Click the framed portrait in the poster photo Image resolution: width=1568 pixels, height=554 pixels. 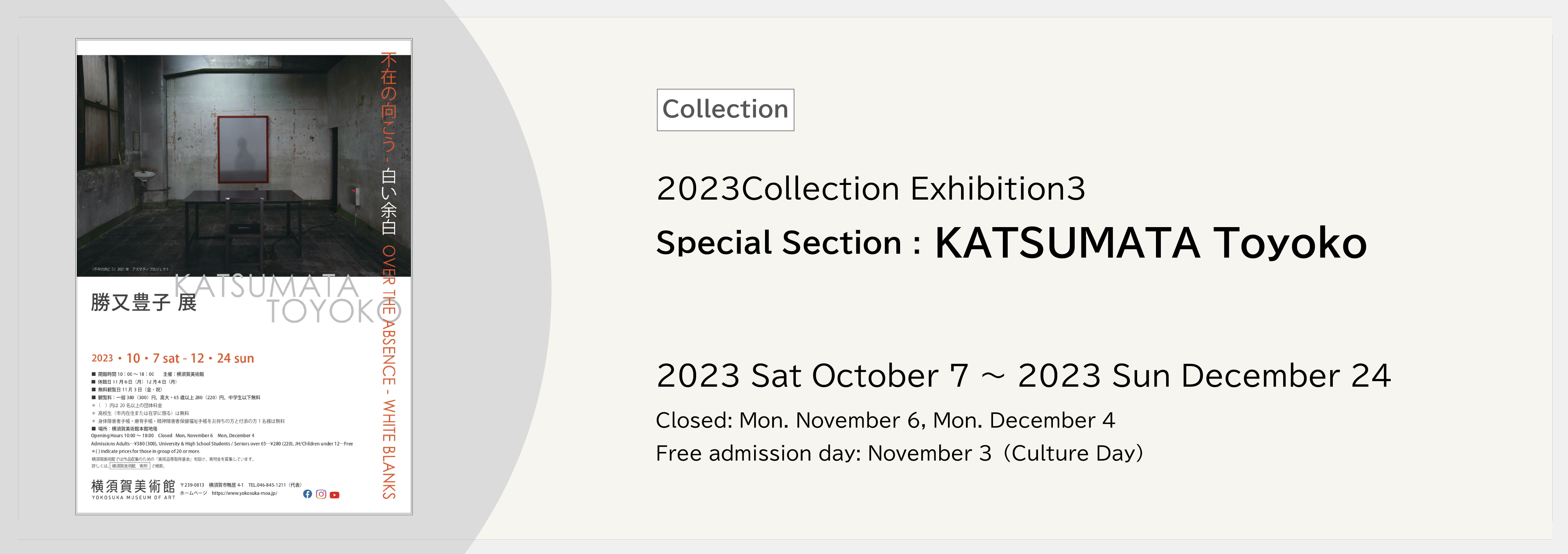(x=243, y=149)
